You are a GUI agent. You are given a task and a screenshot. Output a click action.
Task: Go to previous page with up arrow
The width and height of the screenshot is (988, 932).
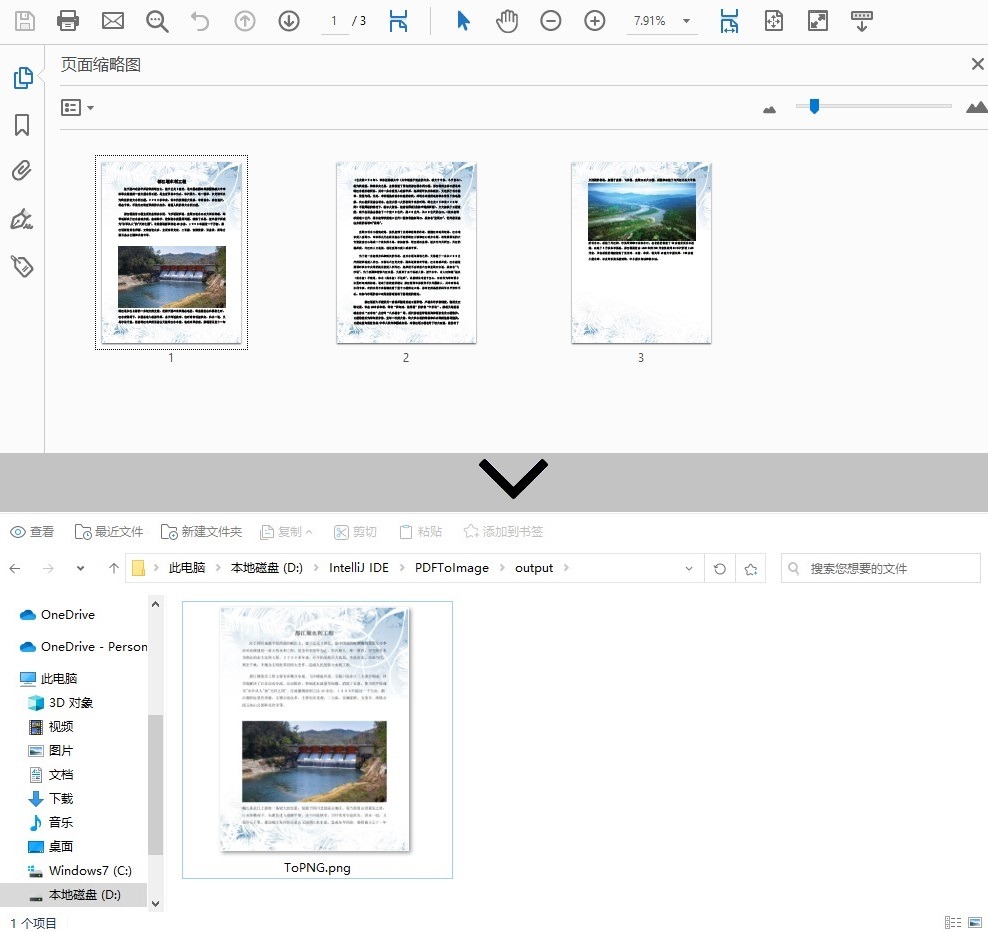point(244,21)
